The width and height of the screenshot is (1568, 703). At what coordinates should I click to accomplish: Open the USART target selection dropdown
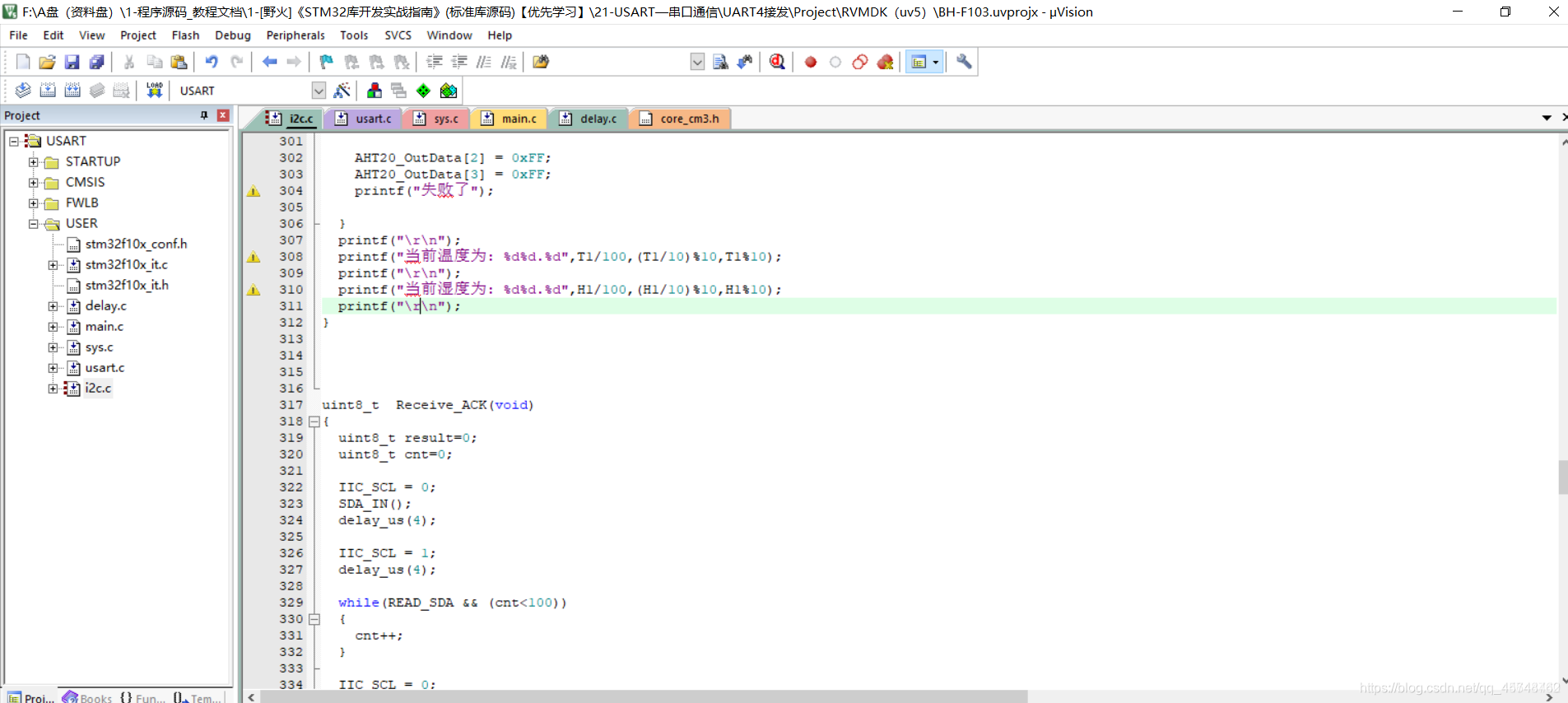coord(319,91)
